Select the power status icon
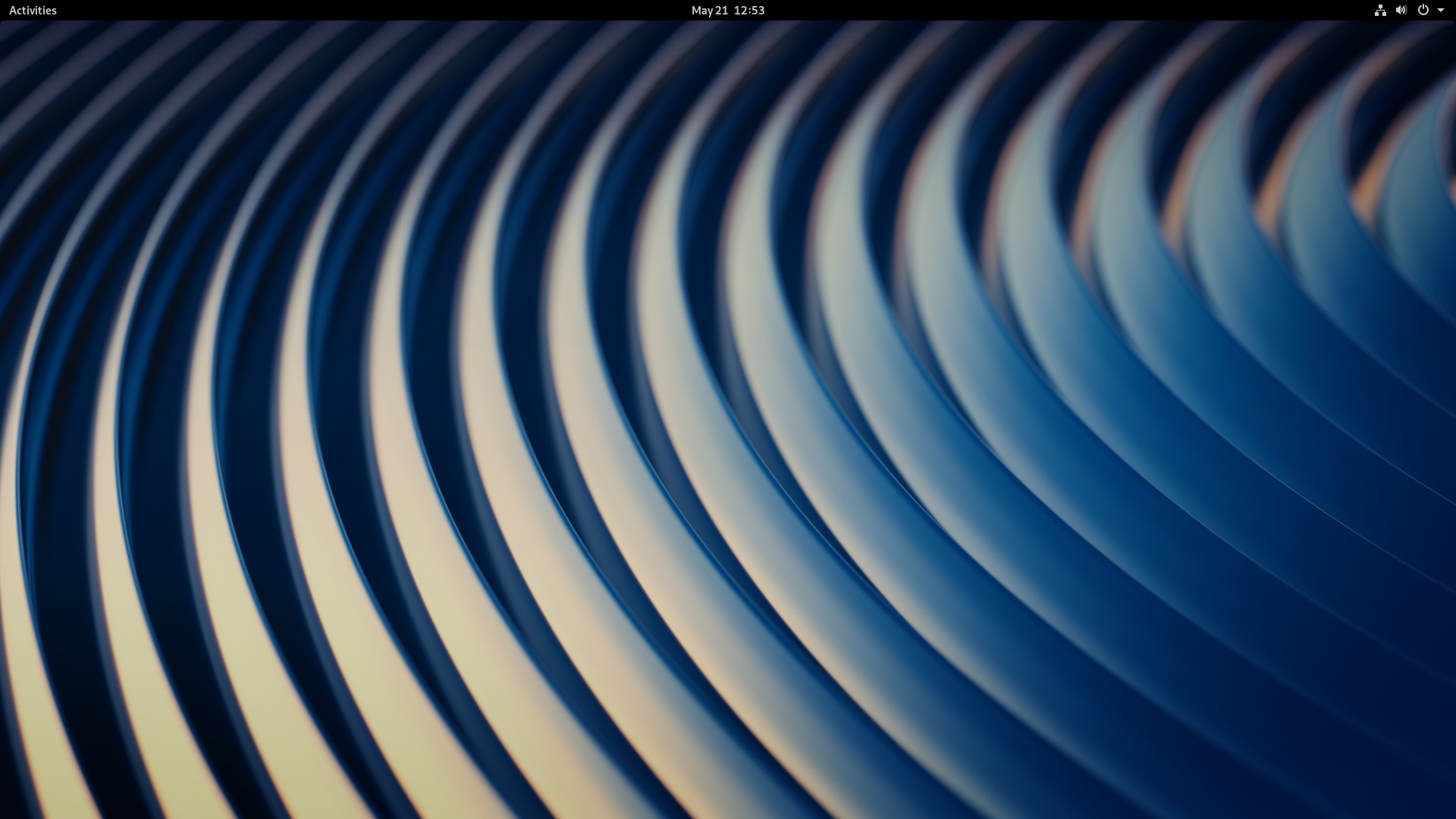 [1422, 10]
